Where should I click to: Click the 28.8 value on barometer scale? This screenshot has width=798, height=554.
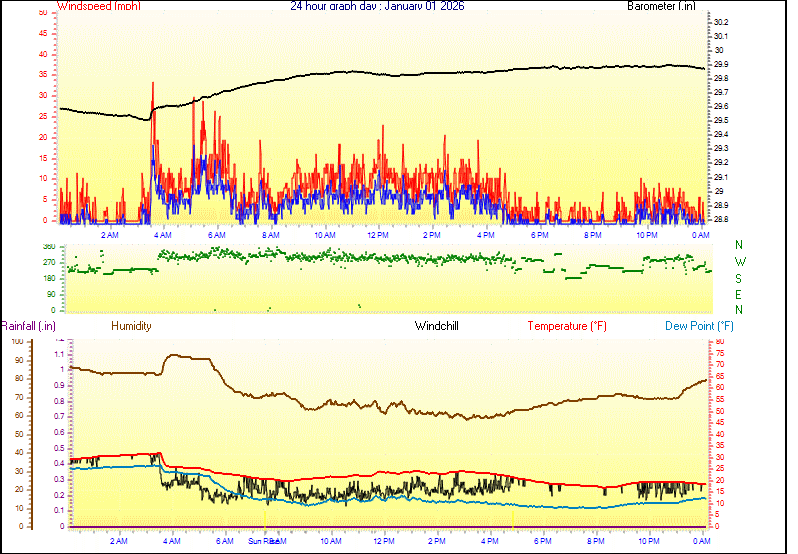click(x=720, y=219)
